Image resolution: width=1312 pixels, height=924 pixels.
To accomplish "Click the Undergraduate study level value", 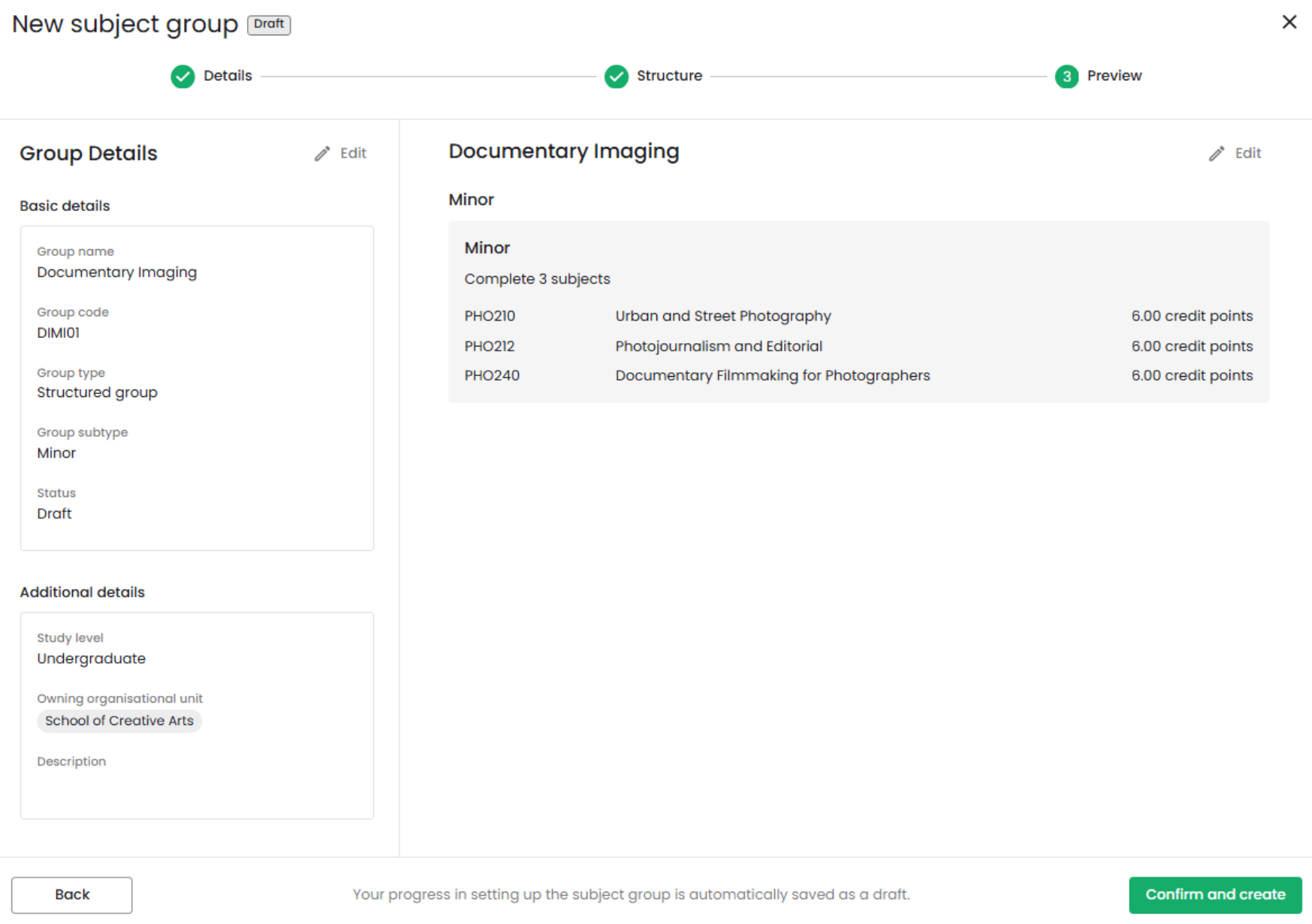I will [x=92, y=658].
